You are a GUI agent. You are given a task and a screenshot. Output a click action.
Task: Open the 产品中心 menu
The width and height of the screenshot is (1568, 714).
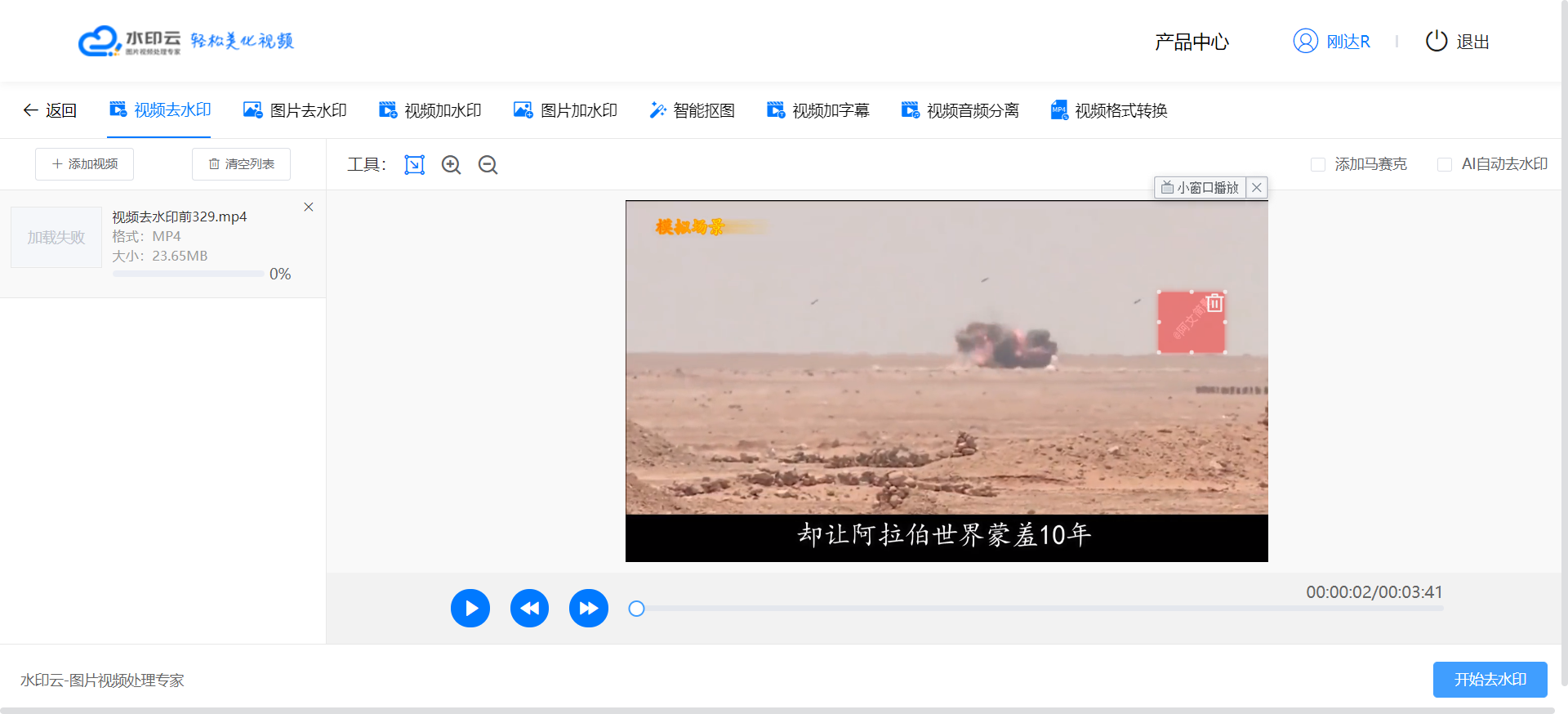[1192, 42]
